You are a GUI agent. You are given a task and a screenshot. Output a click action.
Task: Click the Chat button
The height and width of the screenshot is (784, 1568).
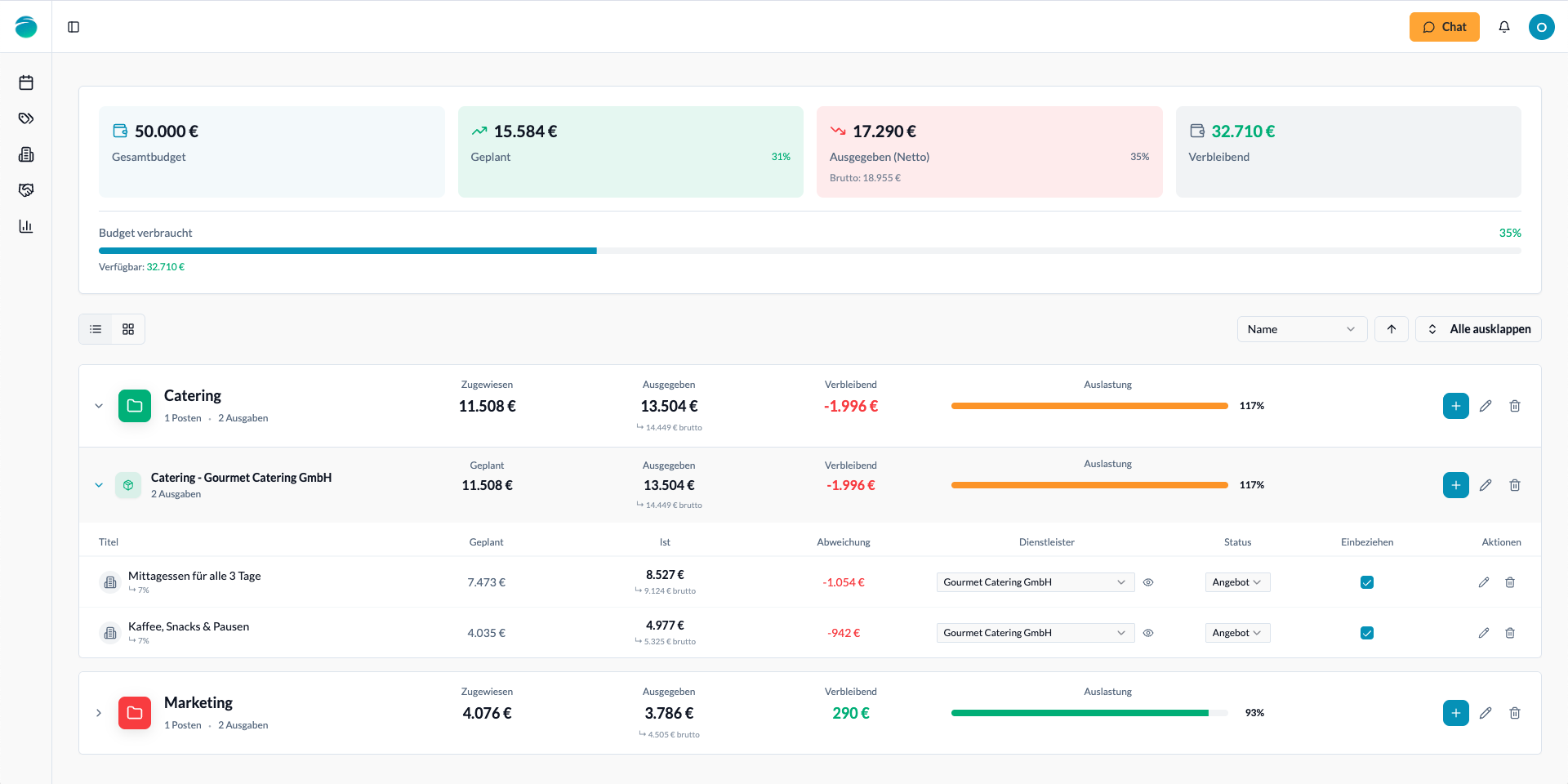click(x=1443, y=27)
